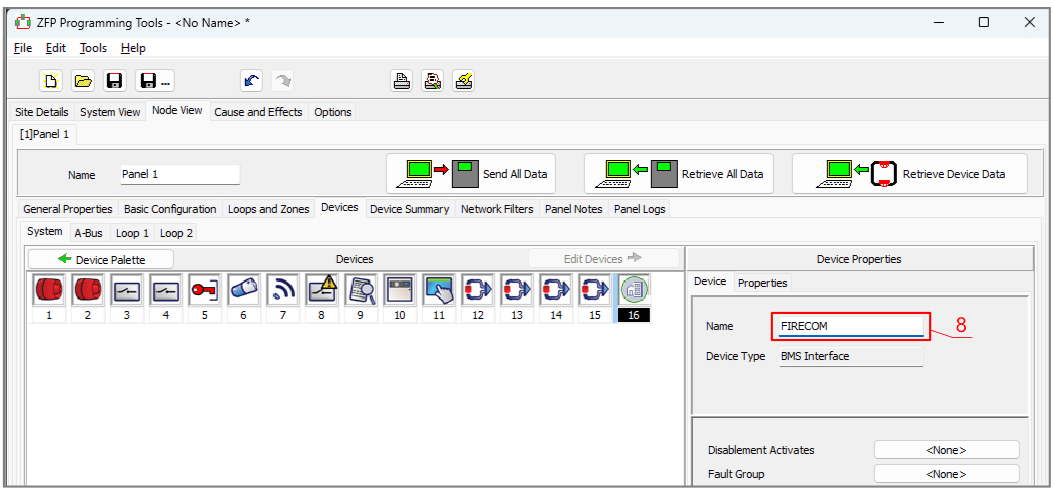The width and height of the screenshot is (1054, 494).
Task: Open the Device Palette
Action: (101, 259)
